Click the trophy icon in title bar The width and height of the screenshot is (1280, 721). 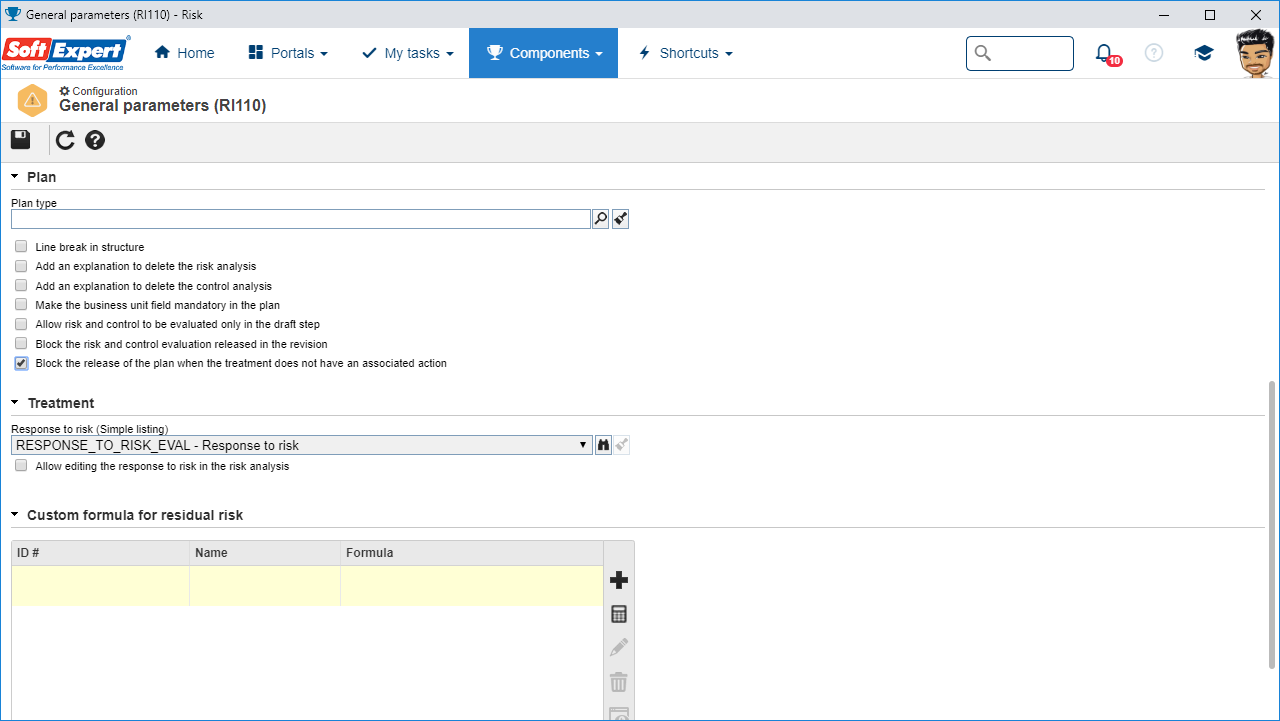(x=12, y=14)
